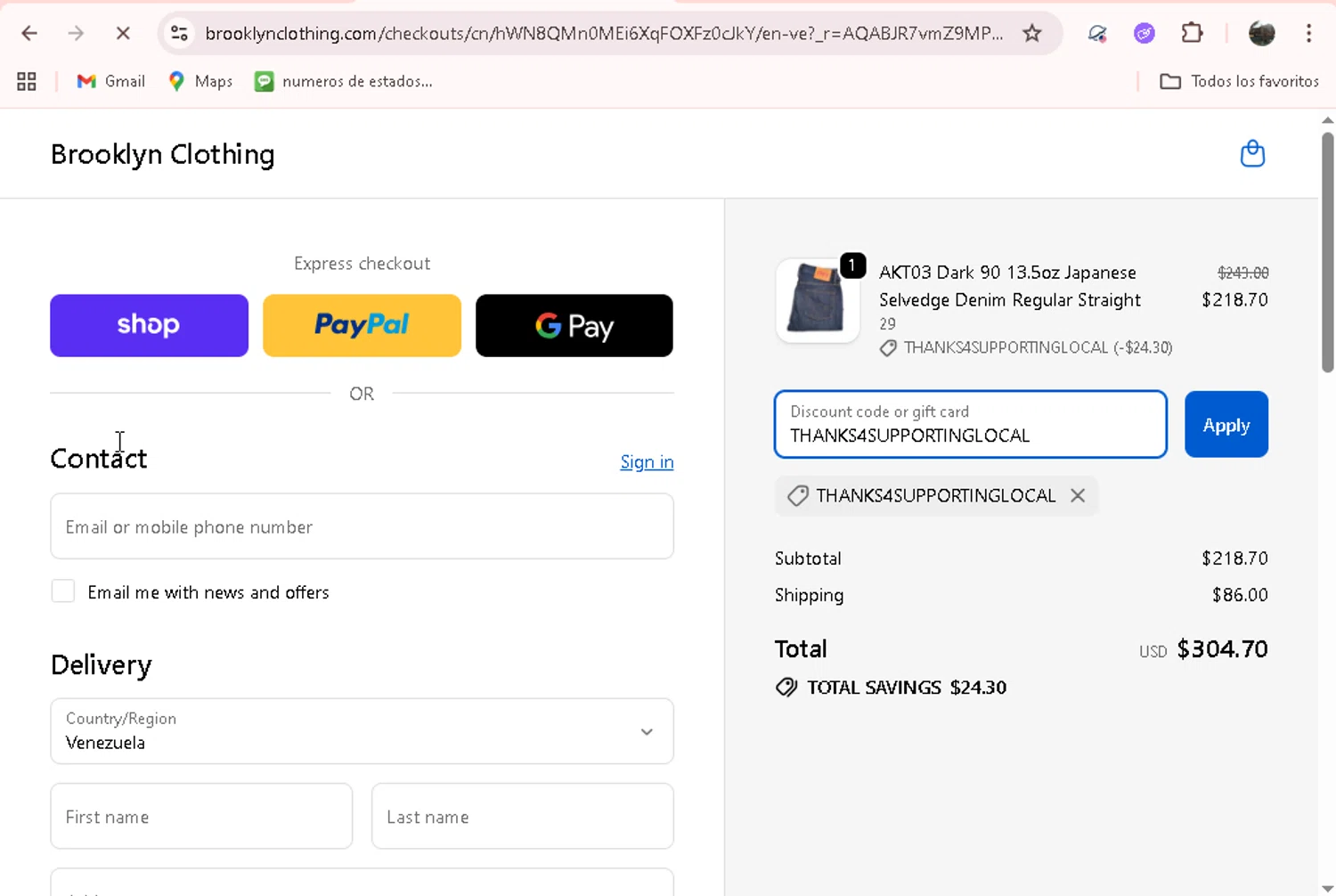The image size is (1336, 896).
Task: Open the 'numeros de estados...' bookmark
Action: [x=344, y=81]
